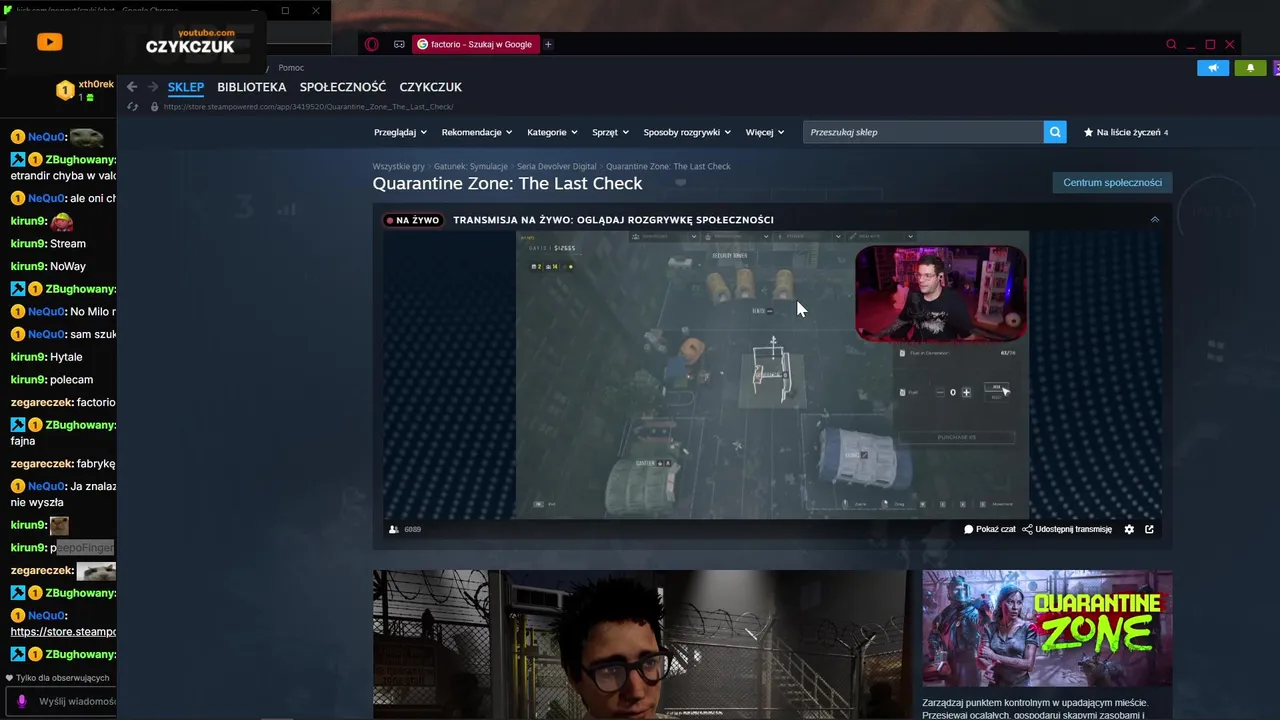Go to SPOŁECZNOŚĆ tab

click(343, 87)
